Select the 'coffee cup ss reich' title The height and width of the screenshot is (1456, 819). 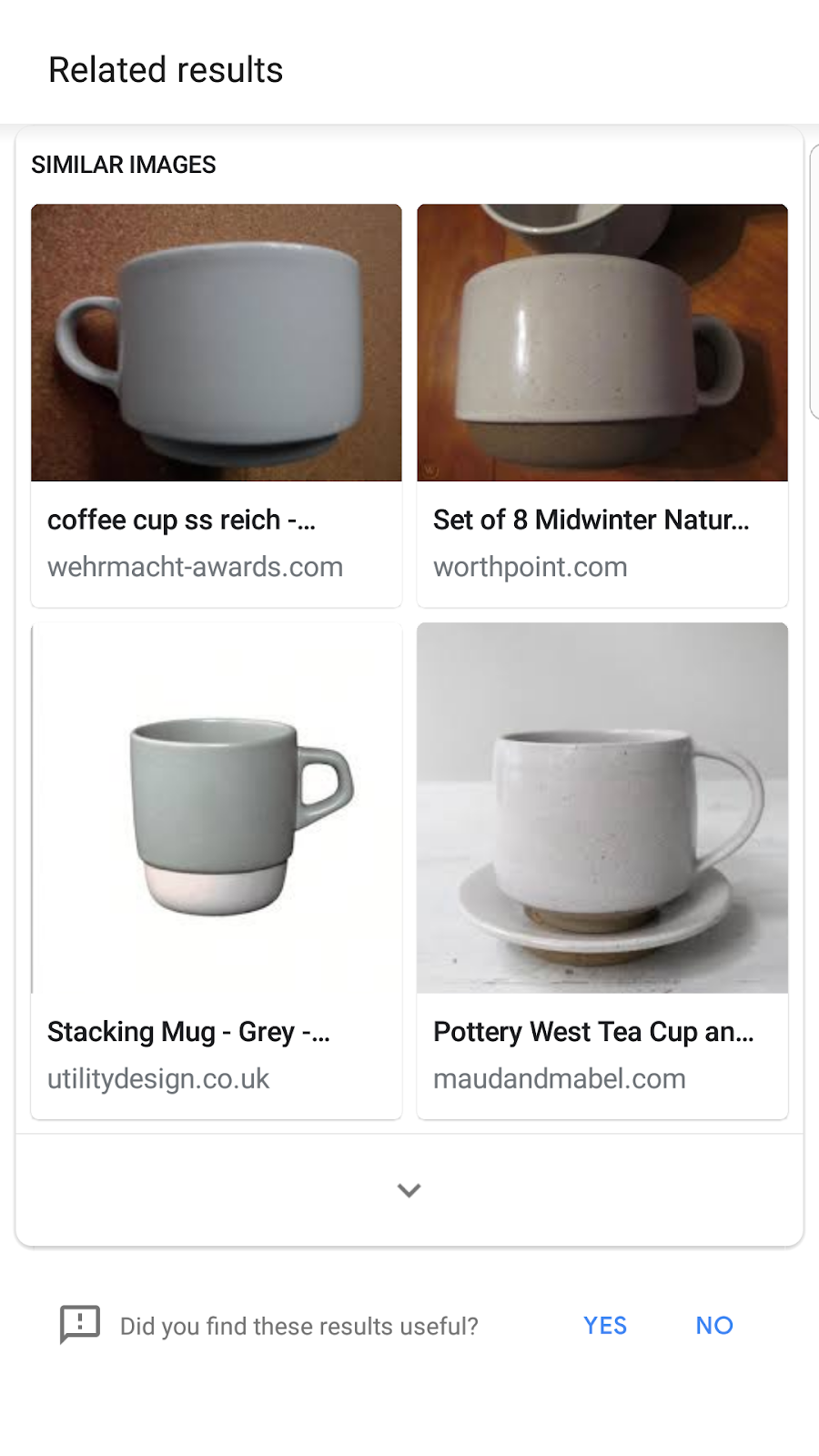pyautogui.click(x=181, y=520)
